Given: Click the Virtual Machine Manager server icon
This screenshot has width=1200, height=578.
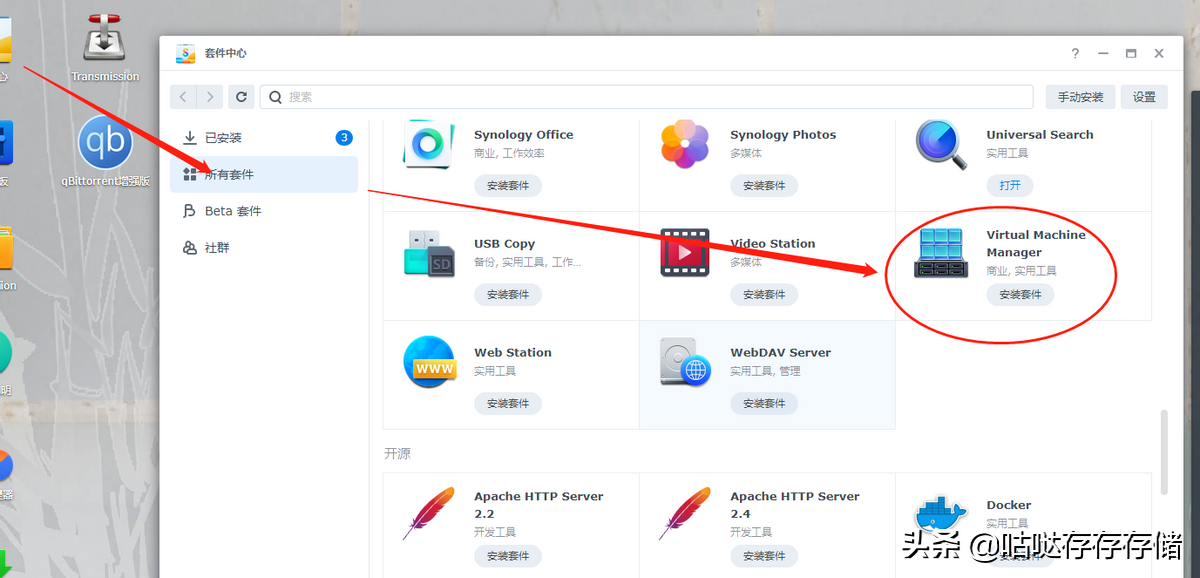Looking at the screenshot, I should [938, 254].
